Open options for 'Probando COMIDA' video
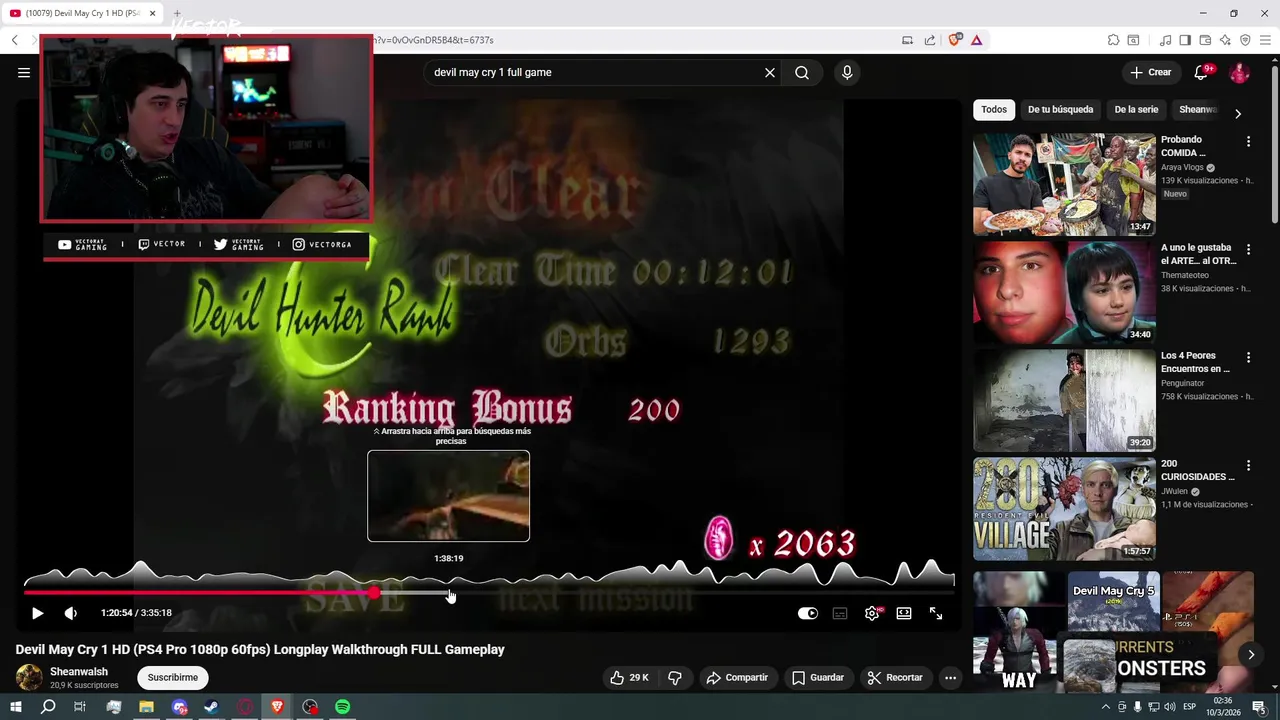 1248,141
